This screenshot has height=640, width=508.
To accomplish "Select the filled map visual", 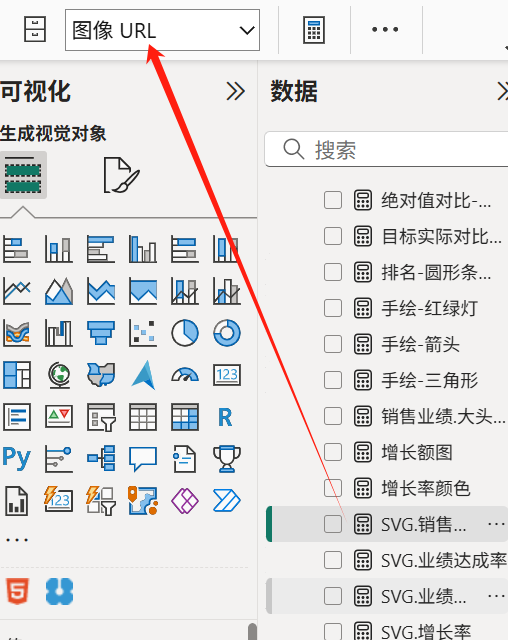I will [x=101, y=375].
